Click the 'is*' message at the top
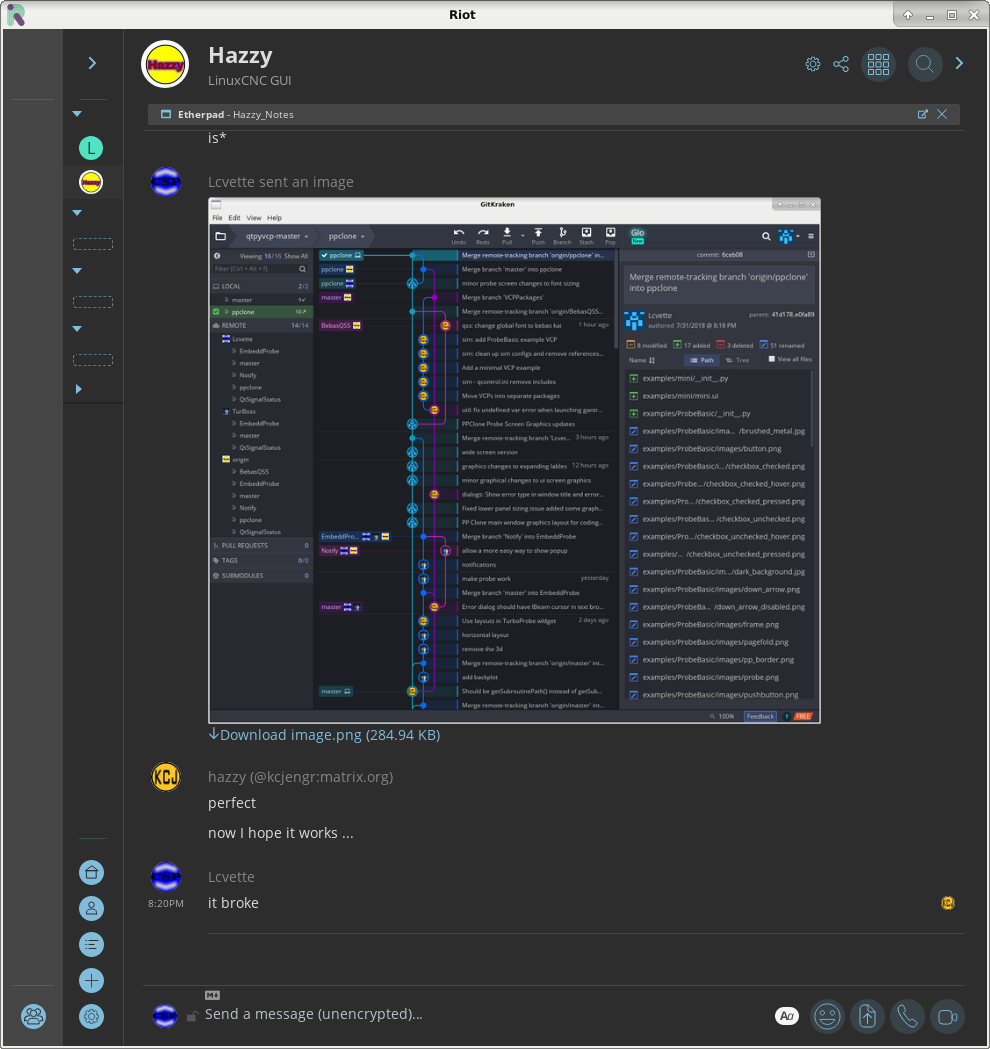Screen dimensions: 990x1049 tap(217, 138)
